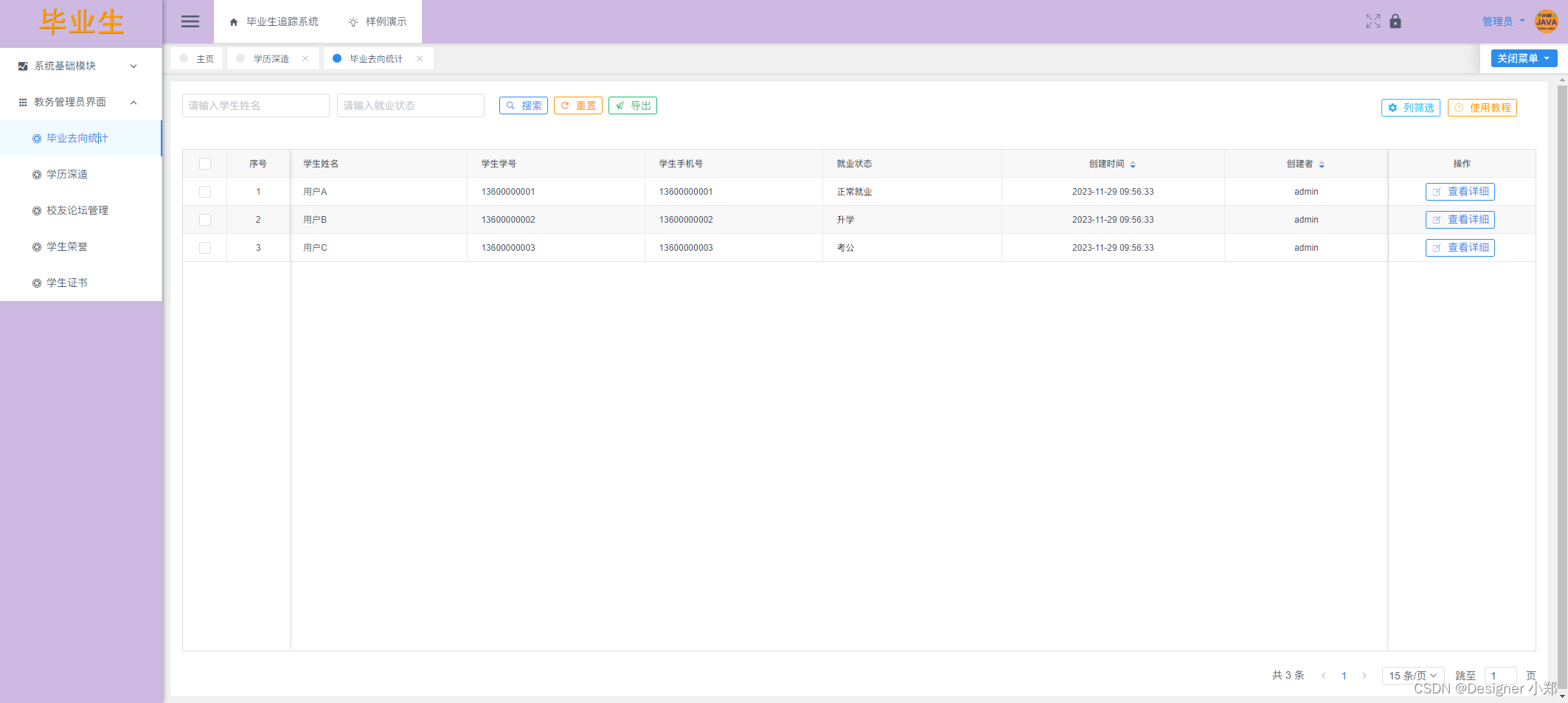Screen dimensions: 1568x703
Task: Click the 重置 reset button
Action: pos(578,105)
